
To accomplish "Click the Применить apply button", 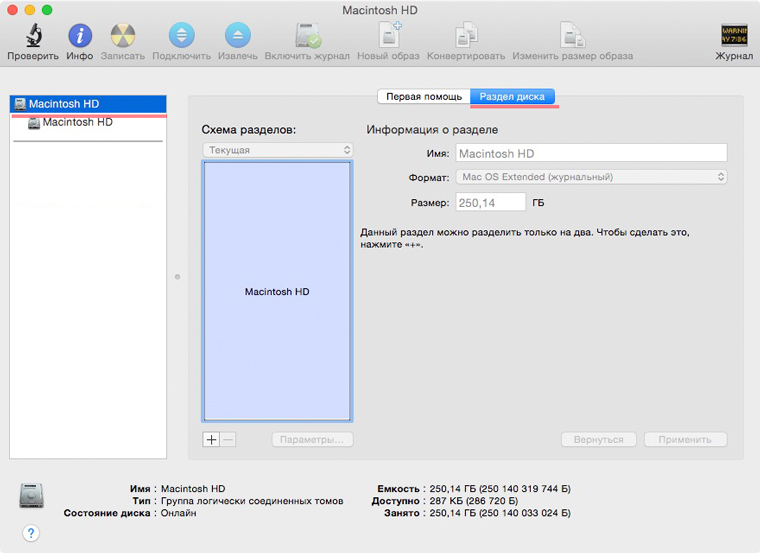I will pos(685,440).
